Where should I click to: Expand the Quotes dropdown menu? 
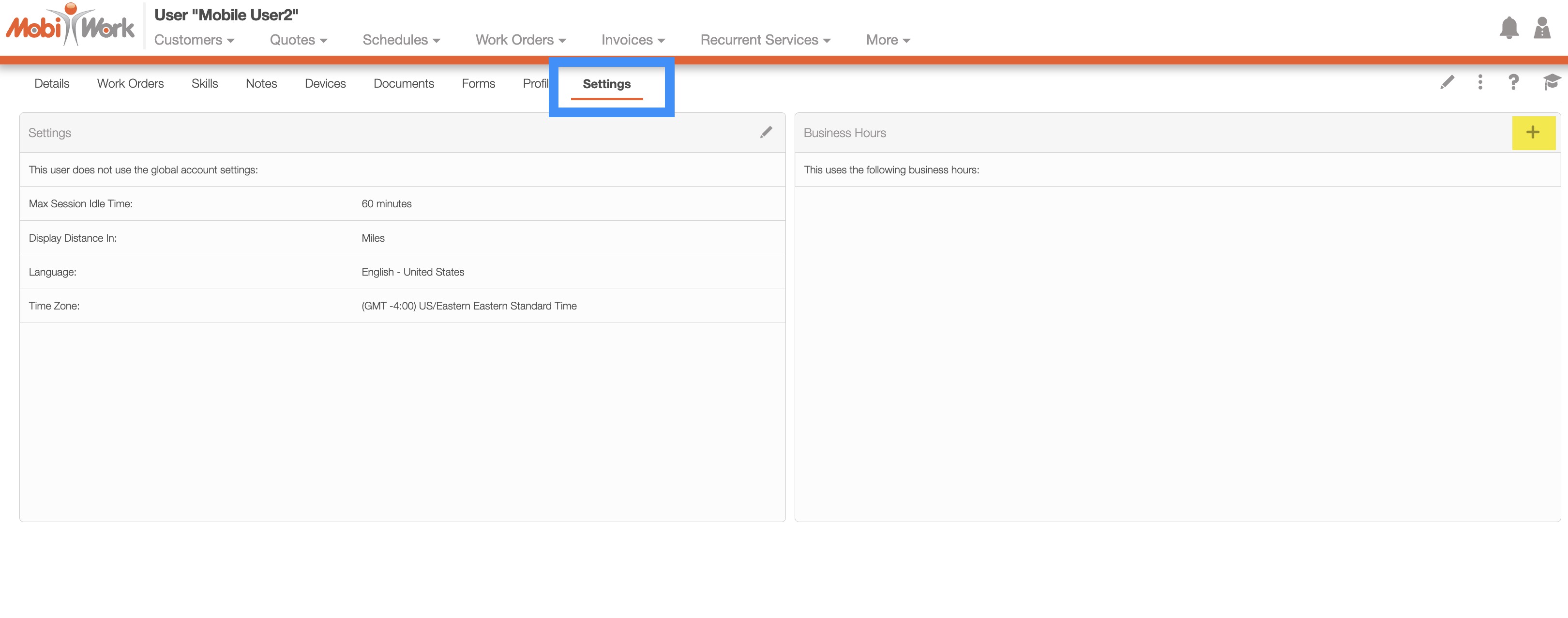click(298, 40)
